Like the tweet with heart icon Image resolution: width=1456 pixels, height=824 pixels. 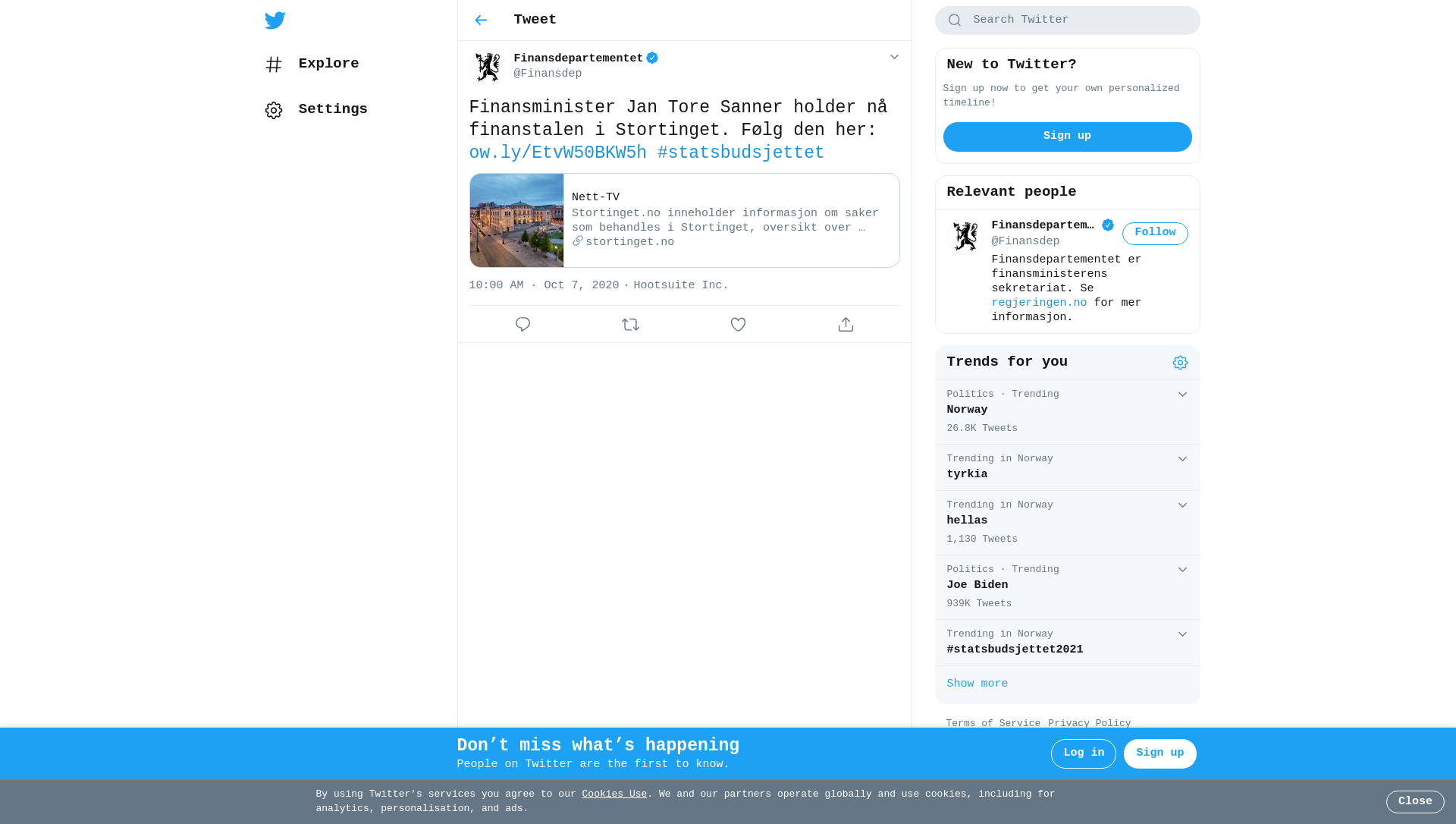tap(738, 325)
